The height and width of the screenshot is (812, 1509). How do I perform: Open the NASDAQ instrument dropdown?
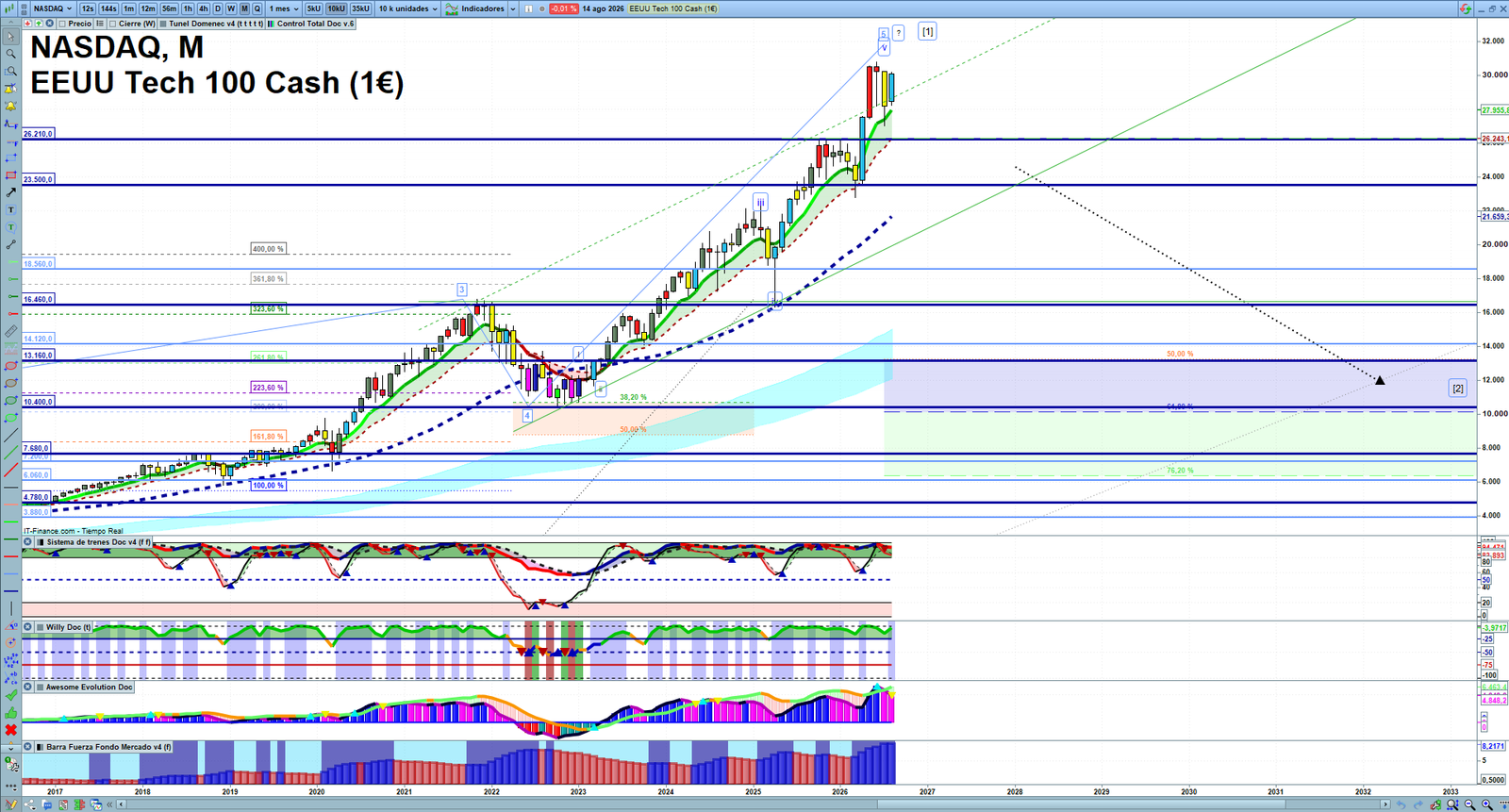pyautogui.click(x=53, y=8)
